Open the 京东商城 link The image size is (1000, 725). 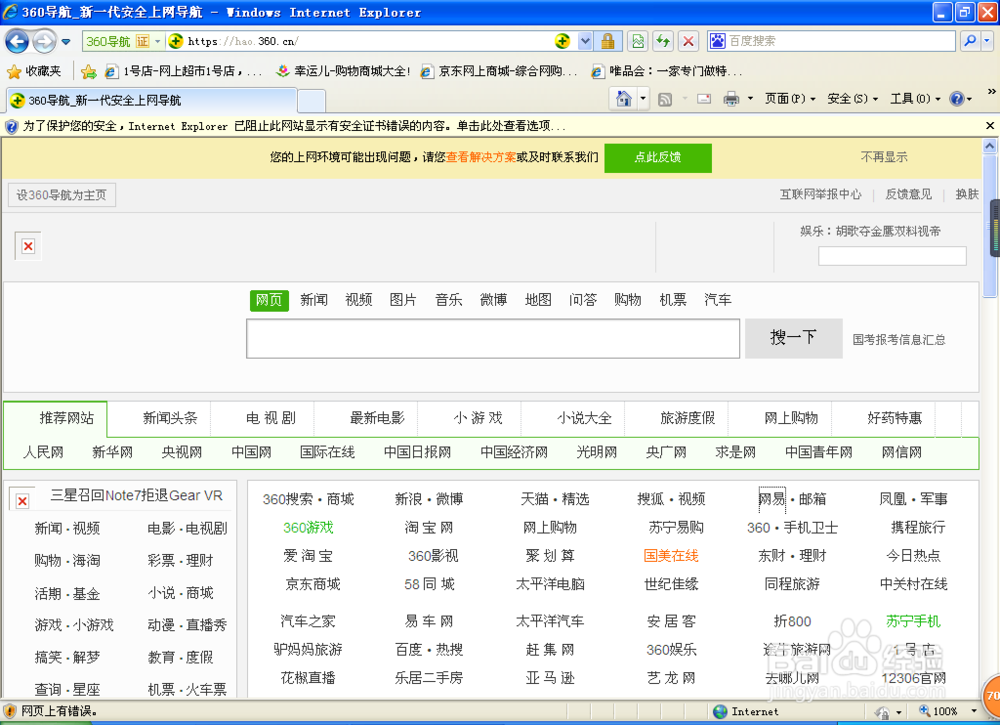point(312,584)
